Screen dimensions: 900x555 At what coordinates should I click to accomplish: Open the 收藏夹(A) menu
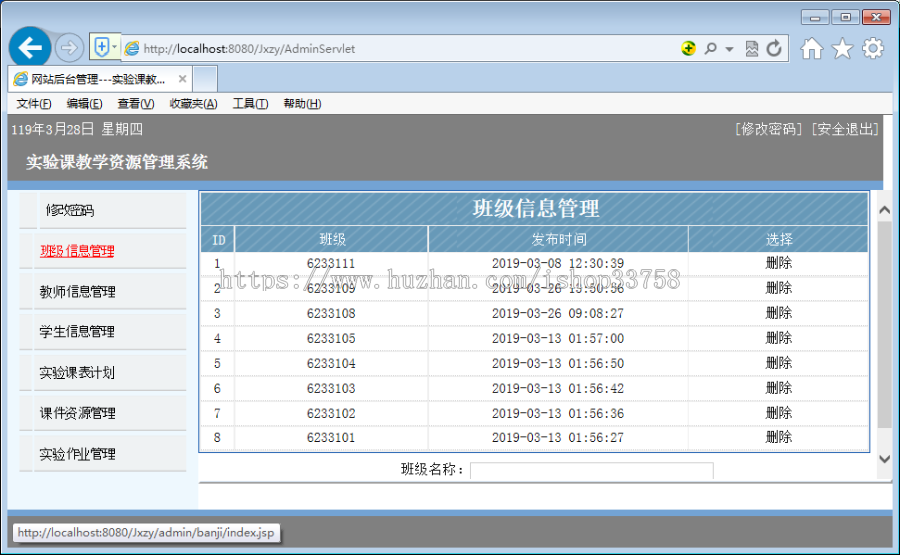(x=193, y=103)
